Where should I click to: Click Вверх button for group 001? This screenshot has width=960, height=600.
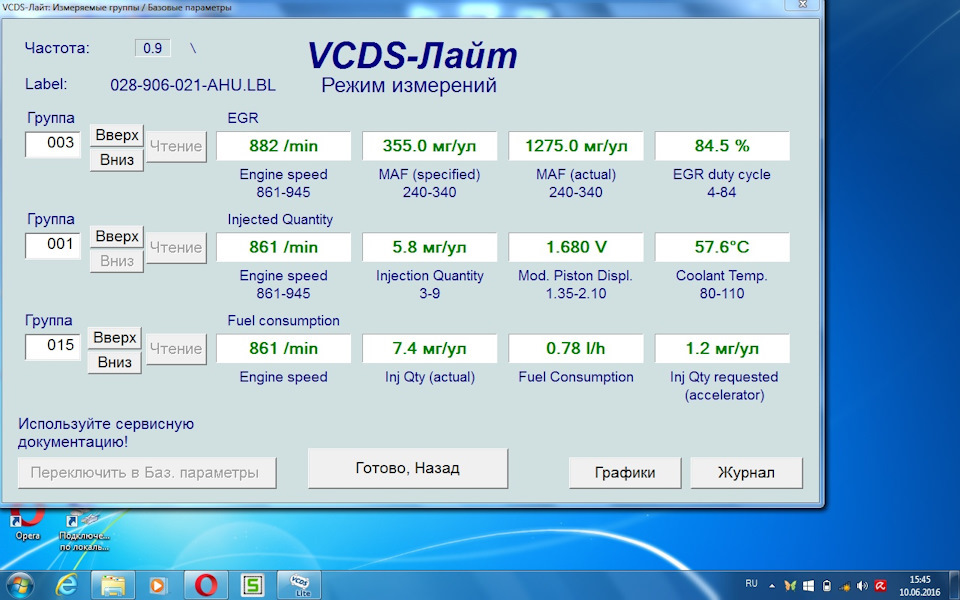pos(117,236)
